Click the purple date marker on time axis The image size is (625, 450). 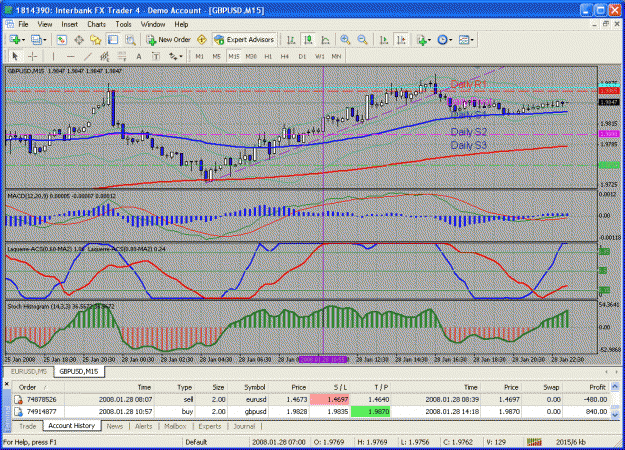323,360
